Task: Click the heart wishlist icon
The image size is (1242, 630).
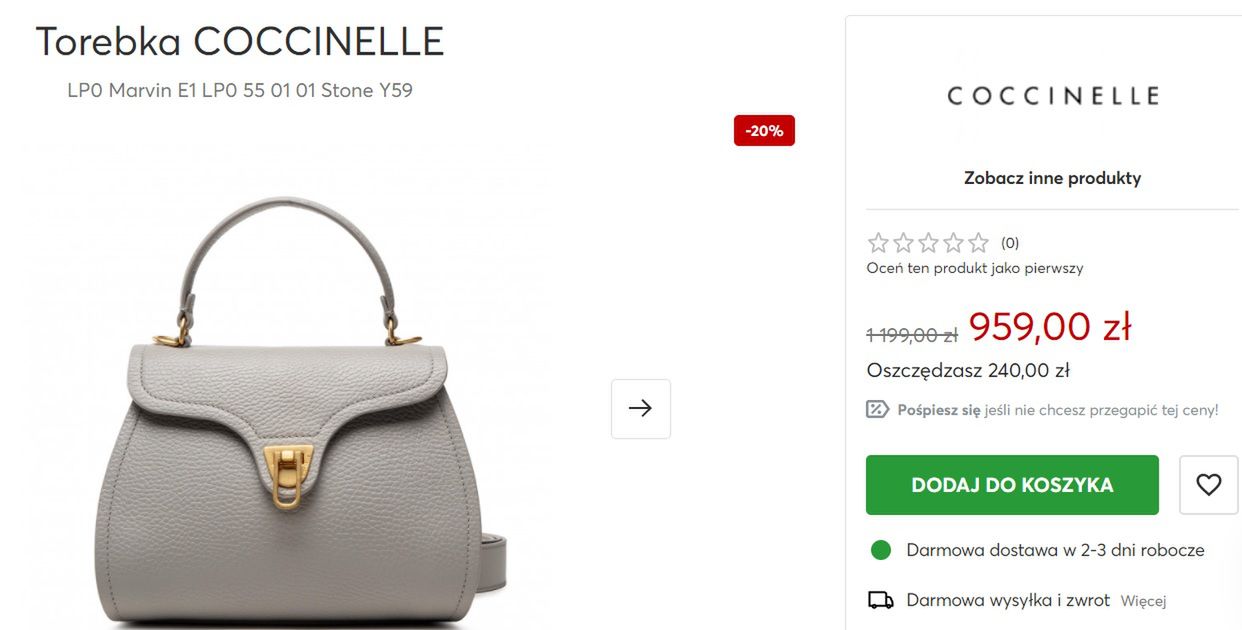Action: (1209, 485)
